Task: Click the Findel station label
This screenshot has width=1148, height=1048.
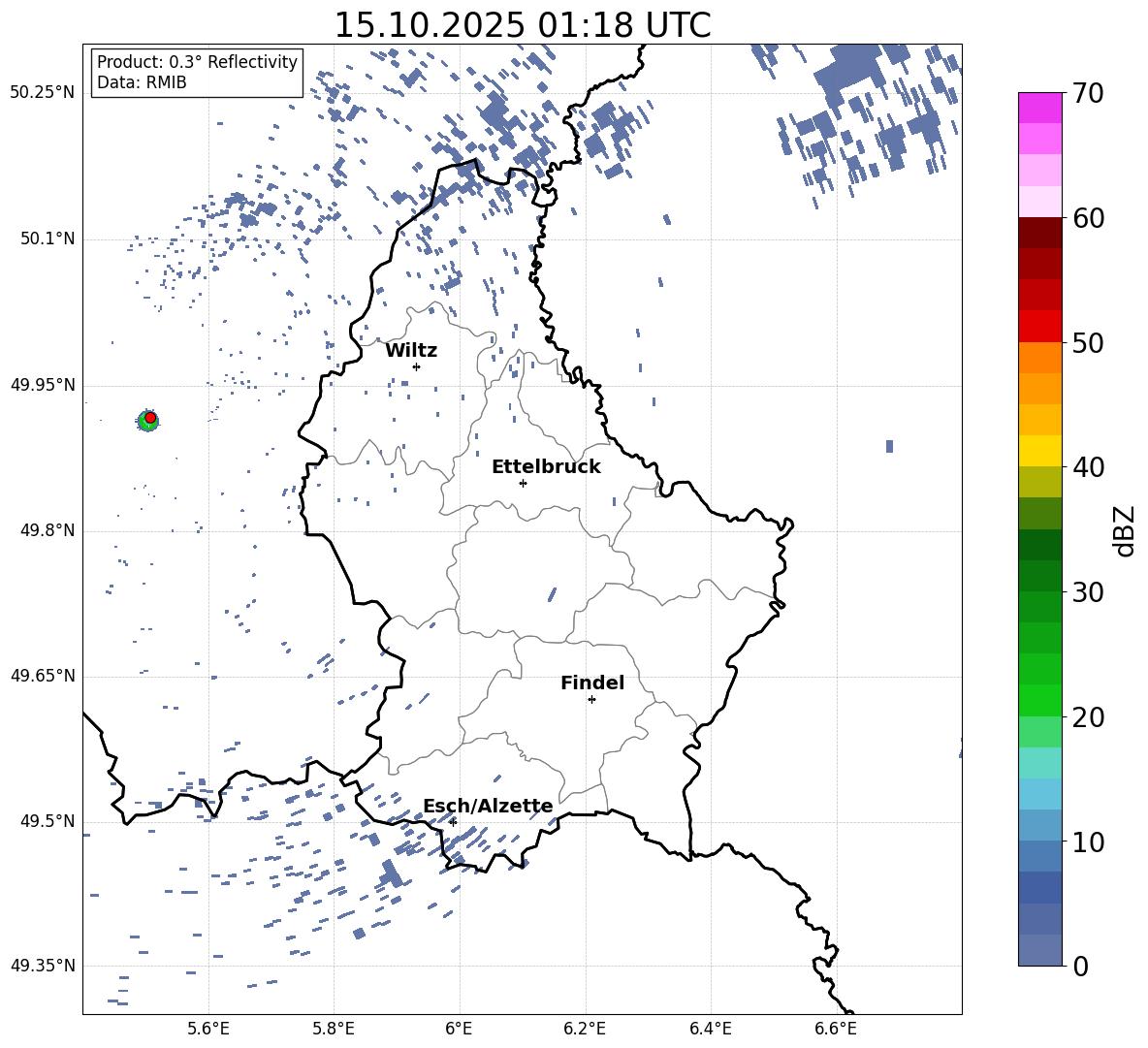Action: pyautogui.click(x=592, y=683)
